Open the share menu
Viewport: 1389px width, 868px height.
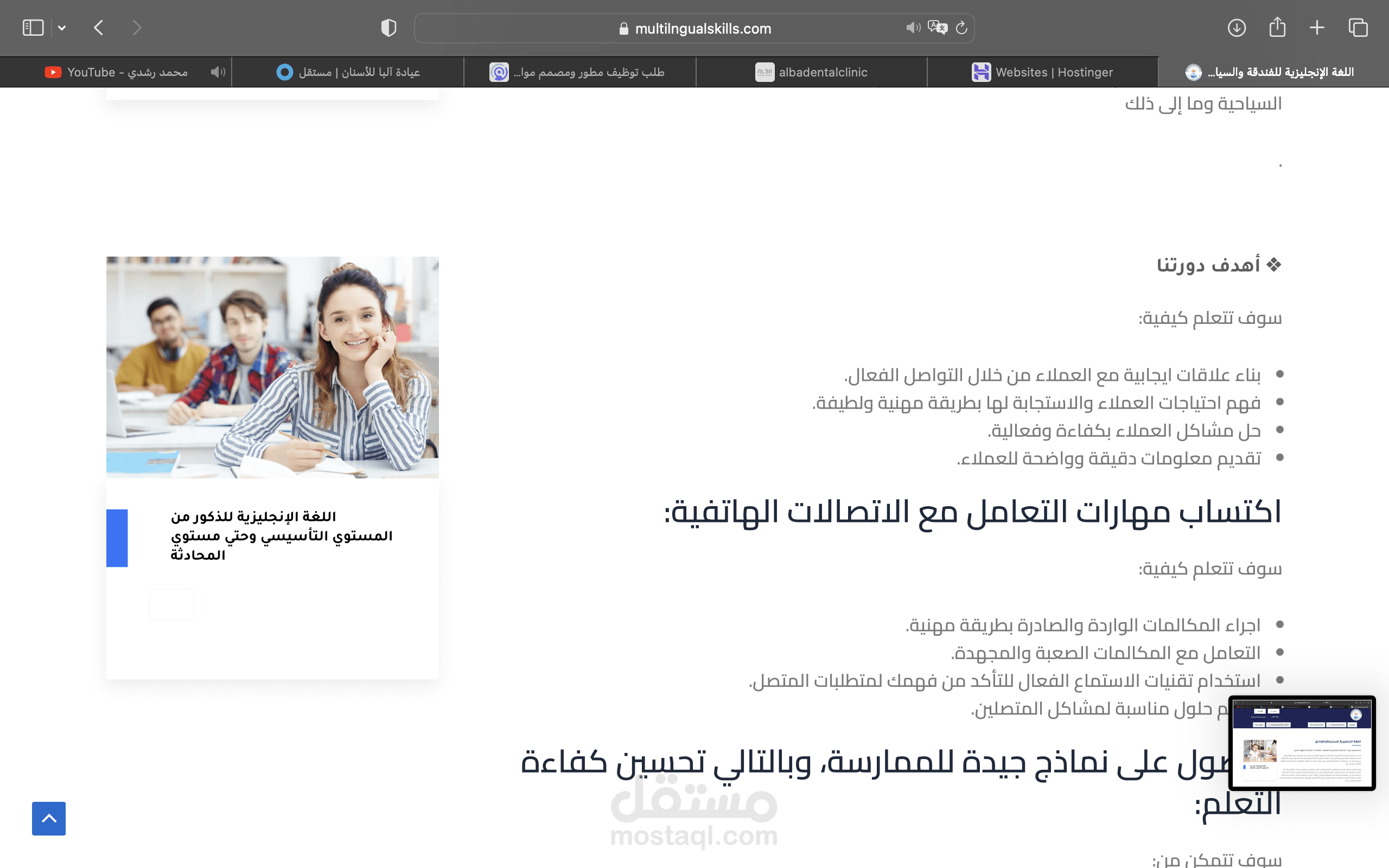pos(1277,28)
